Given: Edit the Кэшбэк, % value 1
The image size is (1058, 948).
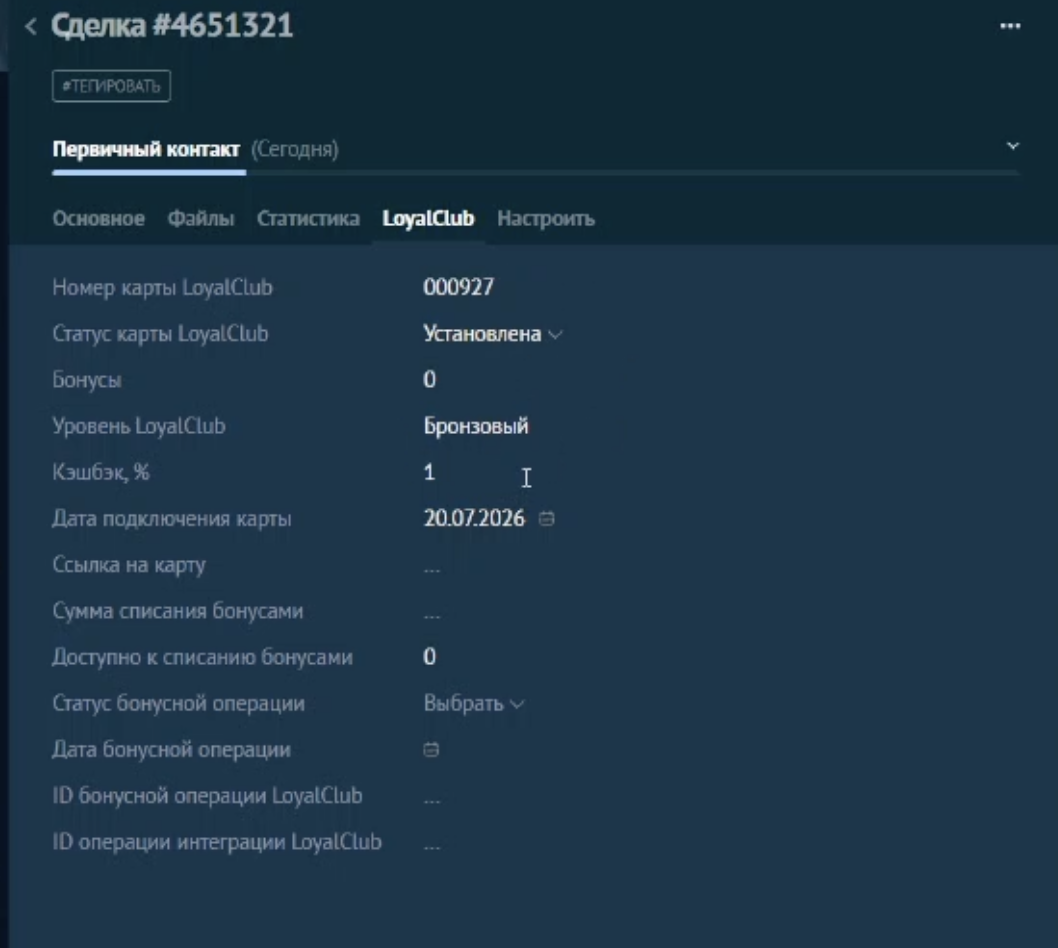Looking at the screenshot, I should pyautogui.click(x=429, y=472).
